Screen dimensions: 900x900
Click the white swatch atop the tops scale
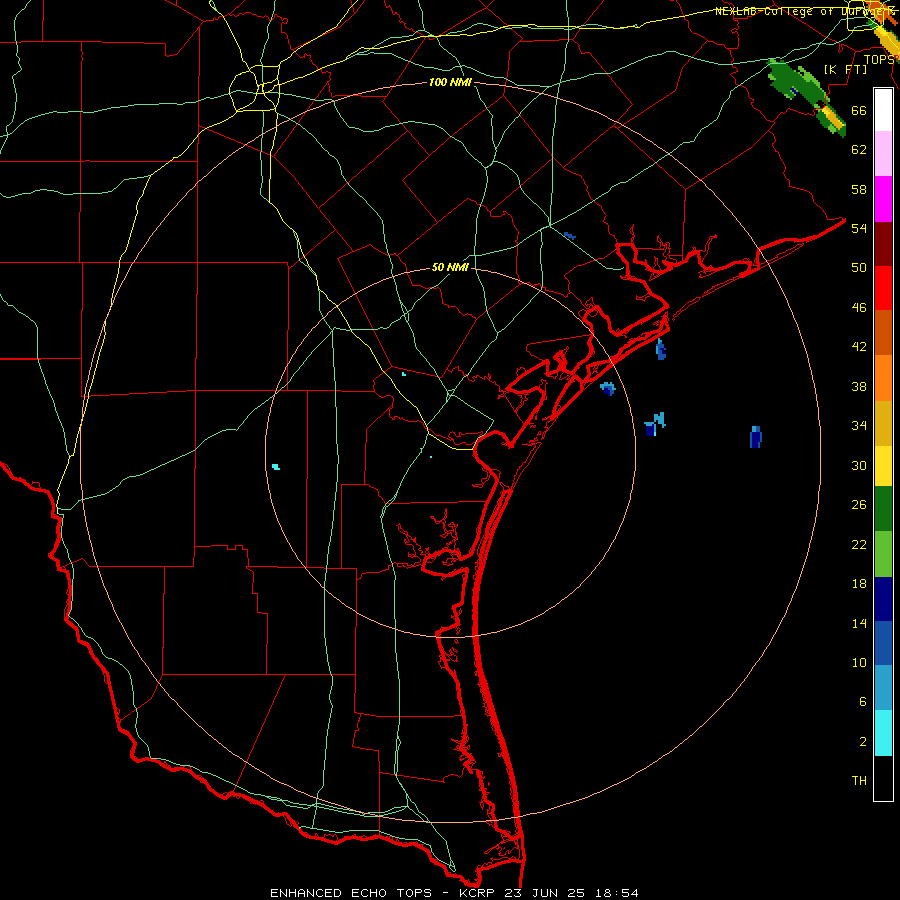883,110
